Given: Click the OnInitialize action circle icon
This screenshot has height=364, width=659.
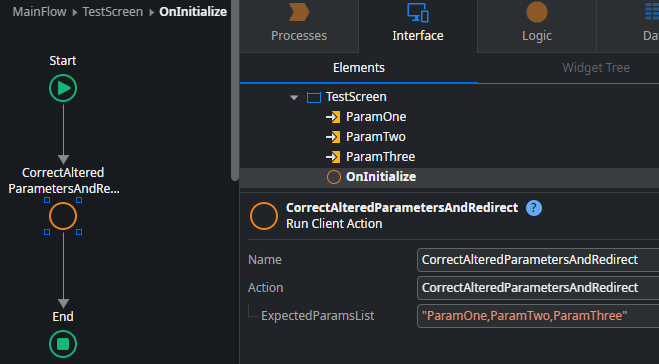Looking at the screenshot, I should 334,177.
